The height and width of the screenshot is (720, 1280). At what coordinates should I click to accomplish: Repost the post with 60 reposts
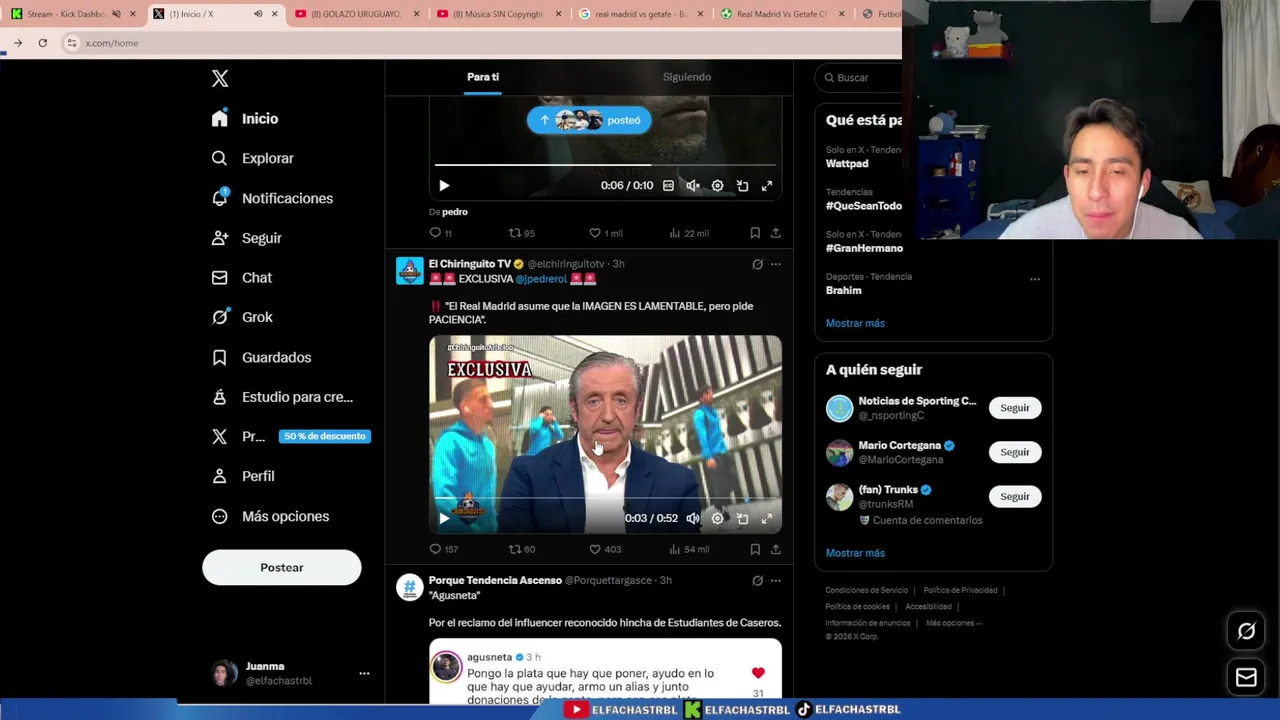click(521, 549)
